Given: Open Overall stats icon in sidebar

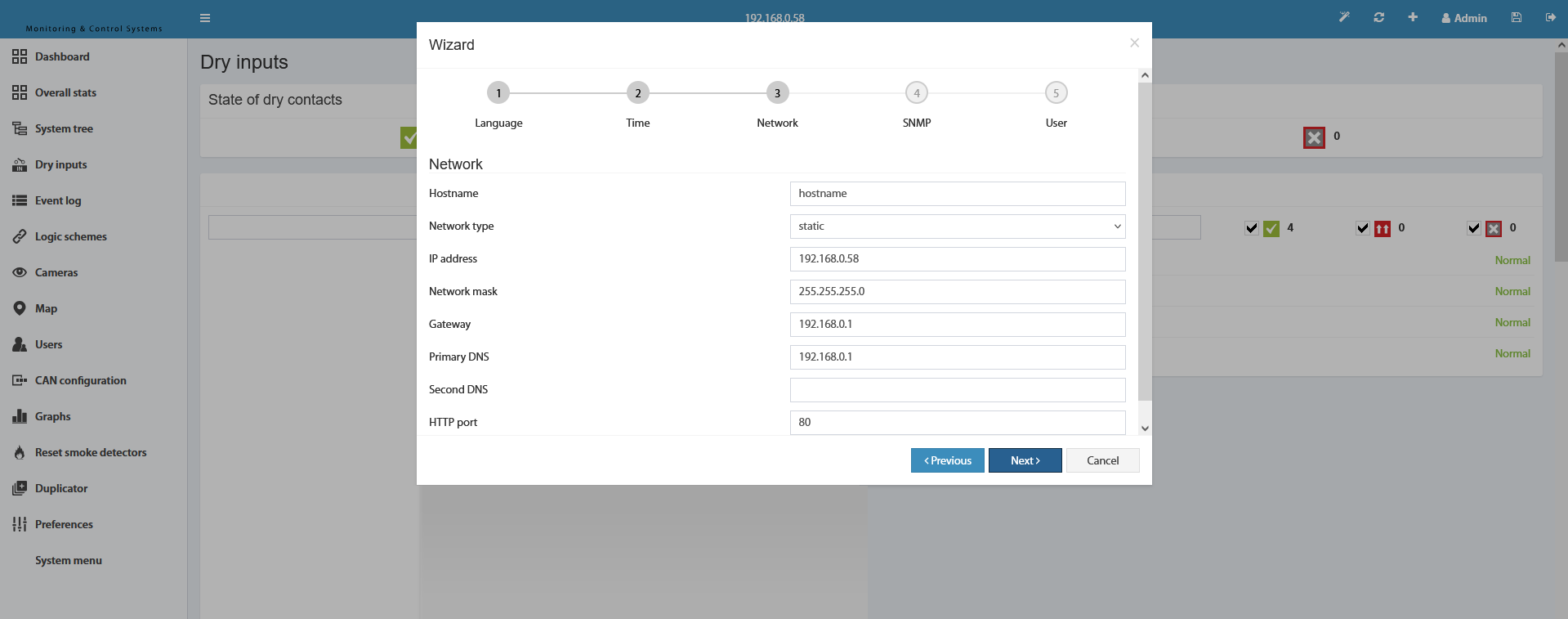Looking at the screenshot, I should (20, 92).
